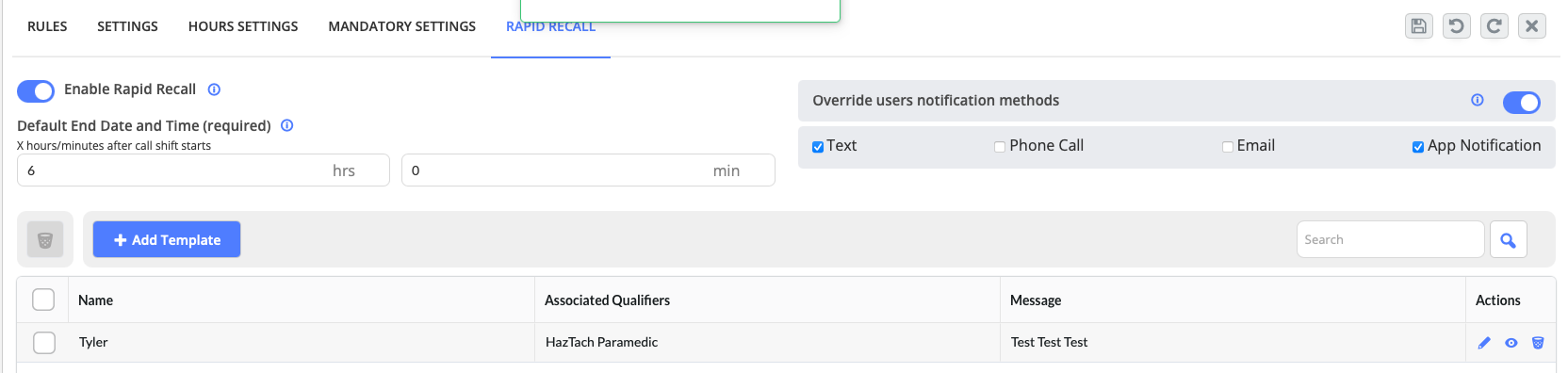Delete the Tyler template row
This screenshot has width=1568, height=373.
[1538, 343]
